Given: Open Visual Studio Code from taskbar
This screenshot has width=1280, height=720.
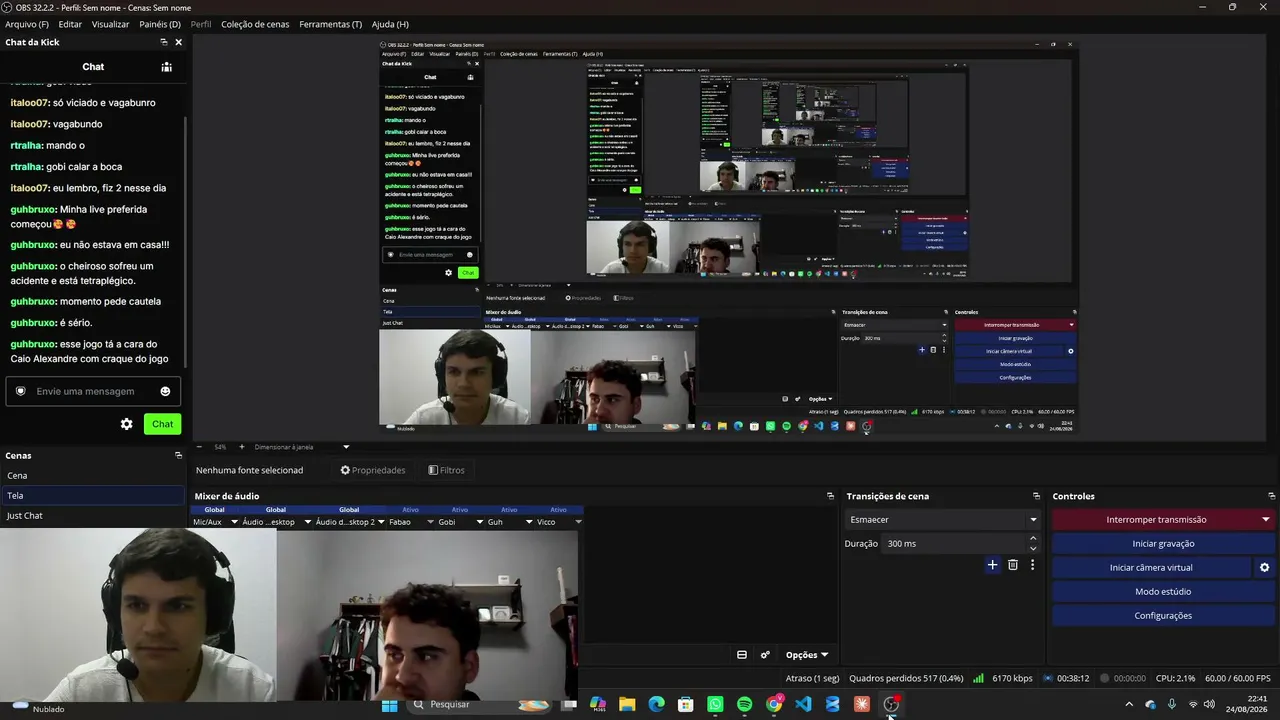Looking at the screenshot, I should (803, 705).
